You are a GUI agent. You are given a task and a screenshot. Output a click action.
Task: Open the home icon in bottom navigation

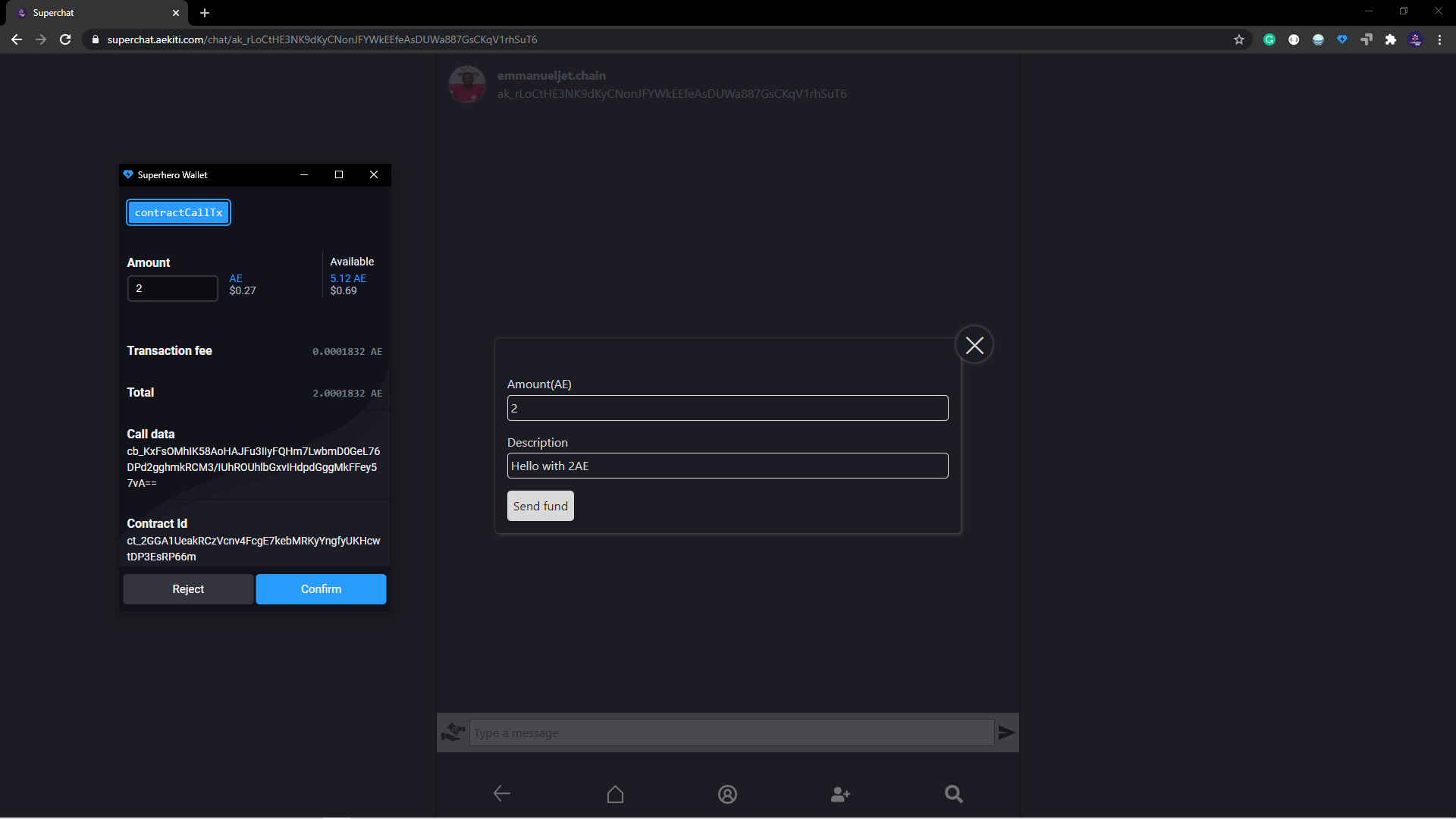[x=615, y=794]
